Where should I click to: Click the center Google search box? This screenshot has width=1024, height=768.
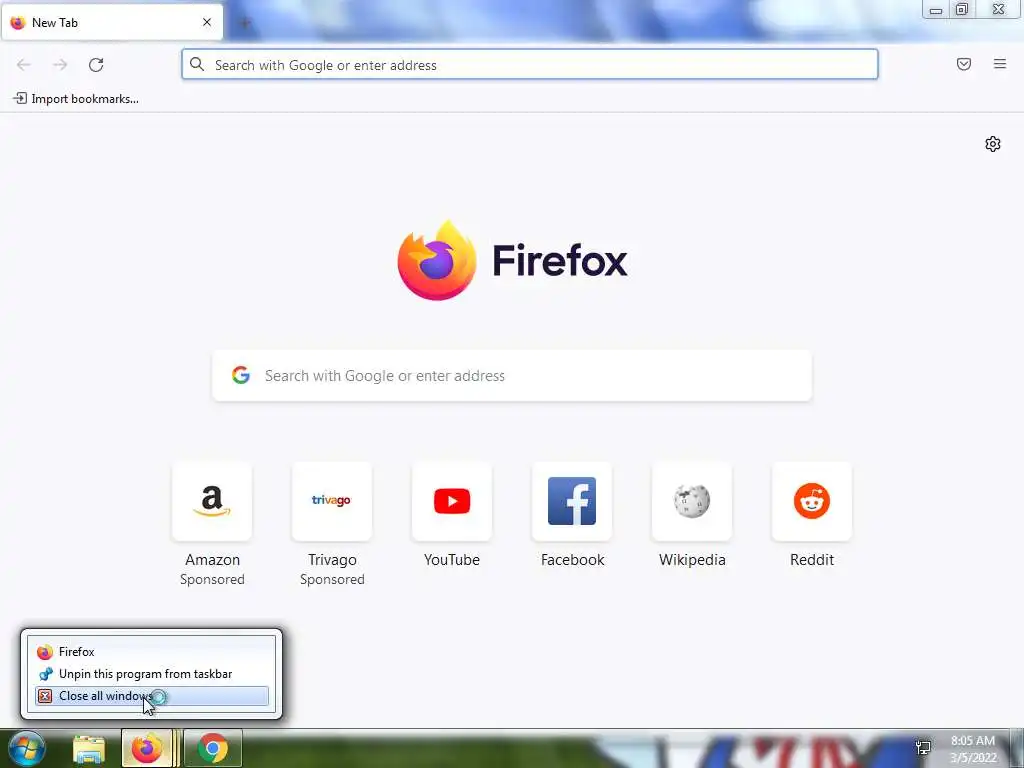(512, 376)
